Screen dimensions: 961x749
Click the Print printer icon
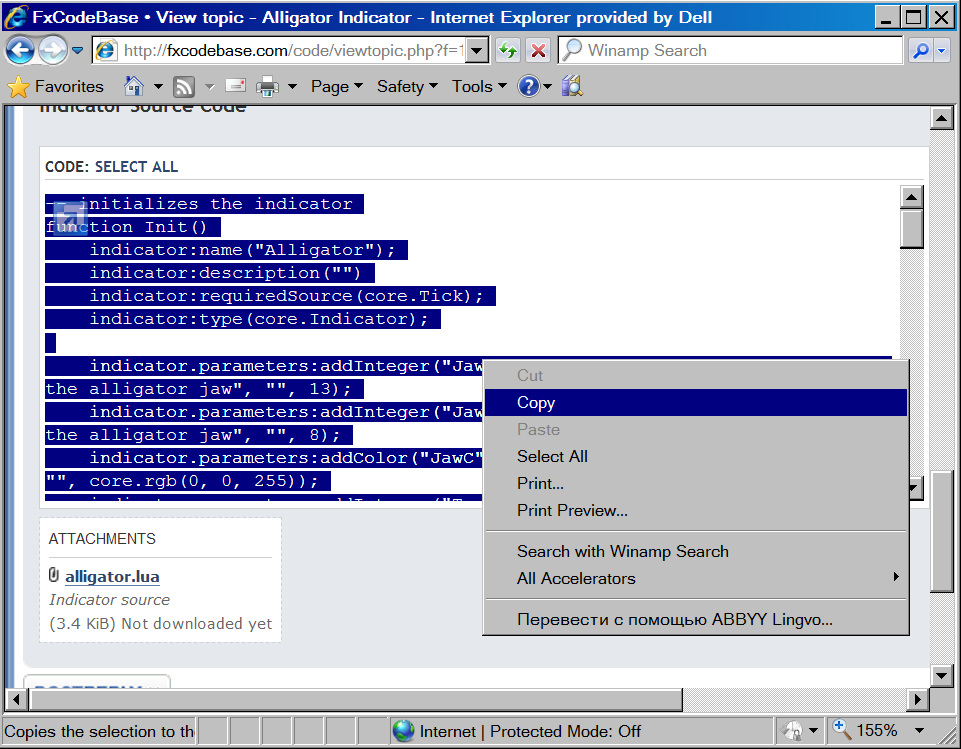click(x=267, y=86)
